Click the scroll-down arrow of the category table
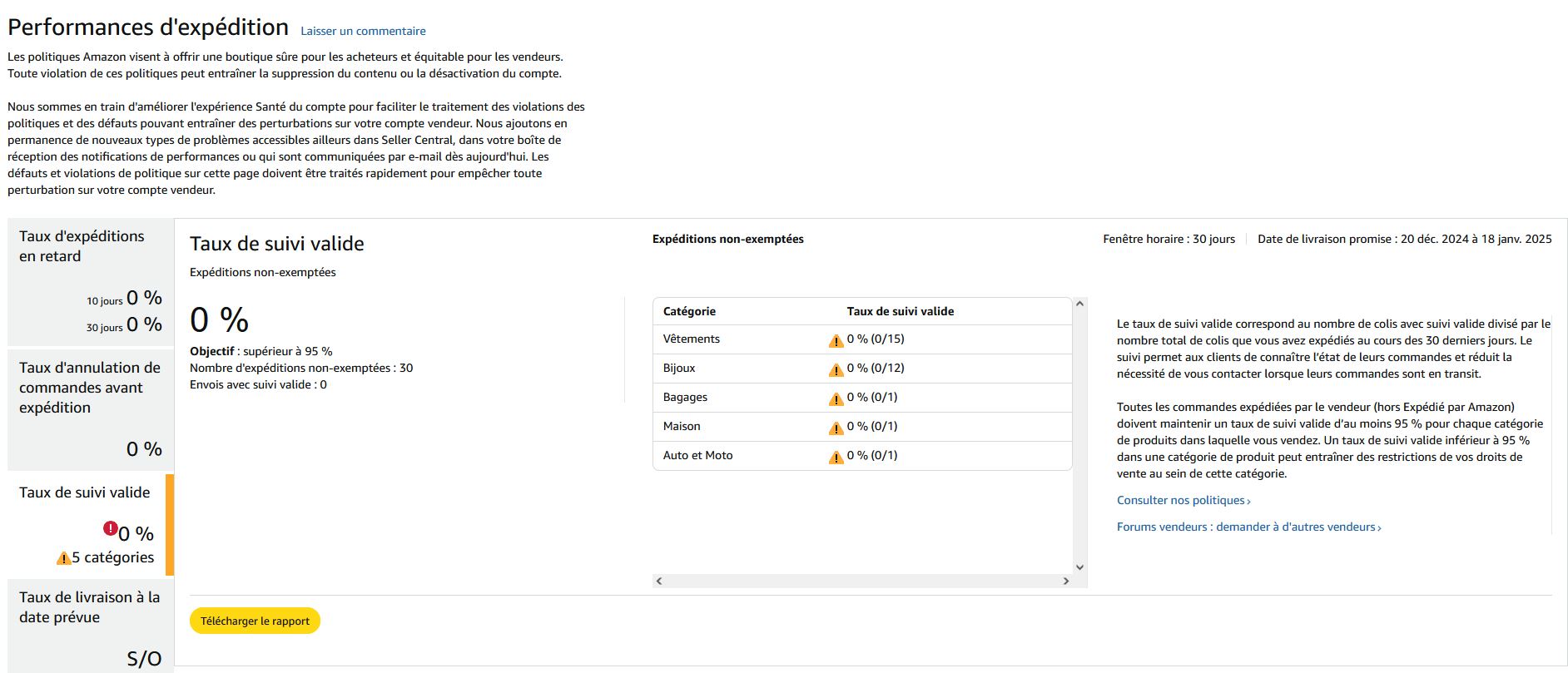The image size is (1568, 673). (1079, 567)
